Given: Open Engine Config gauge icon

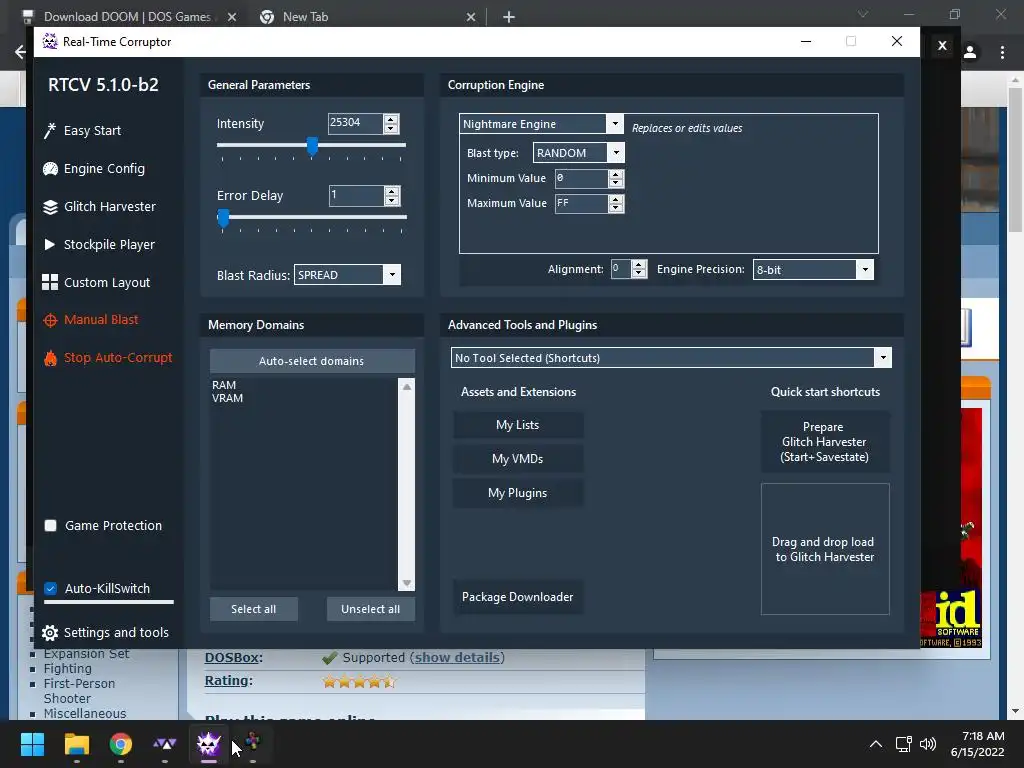Looking at the screenshot, I should [x=50, y=168].
